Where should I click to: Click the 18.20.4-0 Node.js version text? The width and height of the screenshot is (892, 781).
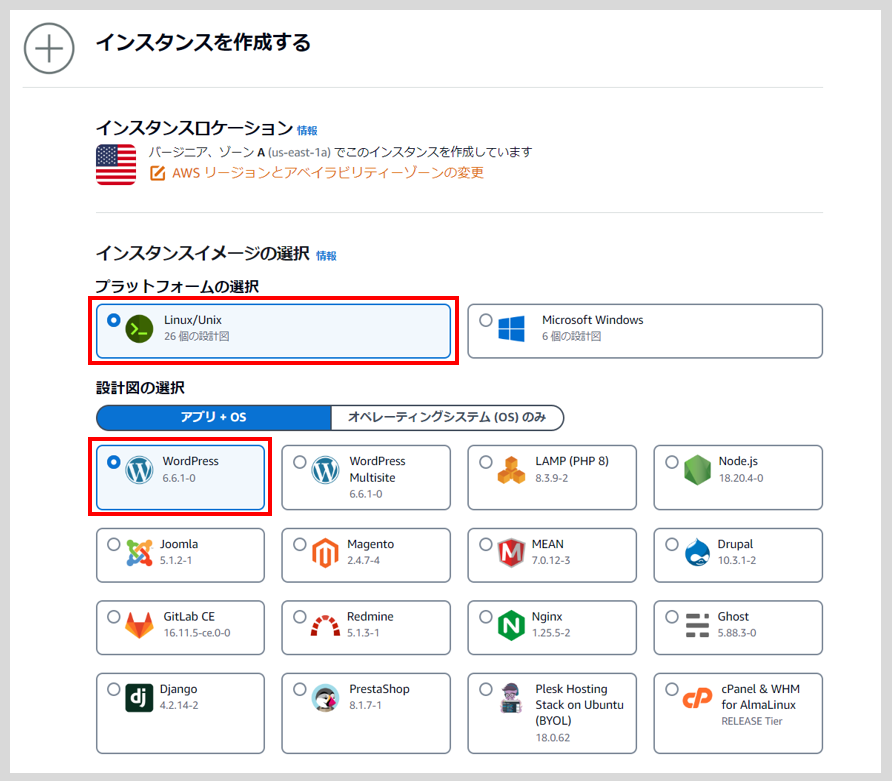741,478
